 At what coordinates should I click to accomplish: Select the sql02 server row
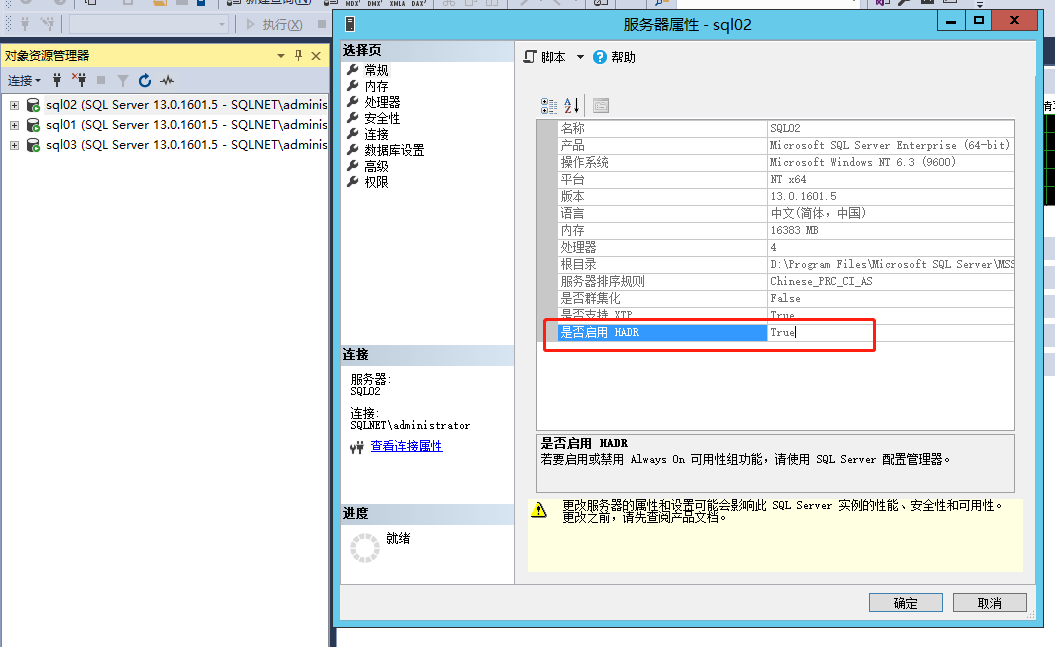pyautogui.click(x=186, y=105)
